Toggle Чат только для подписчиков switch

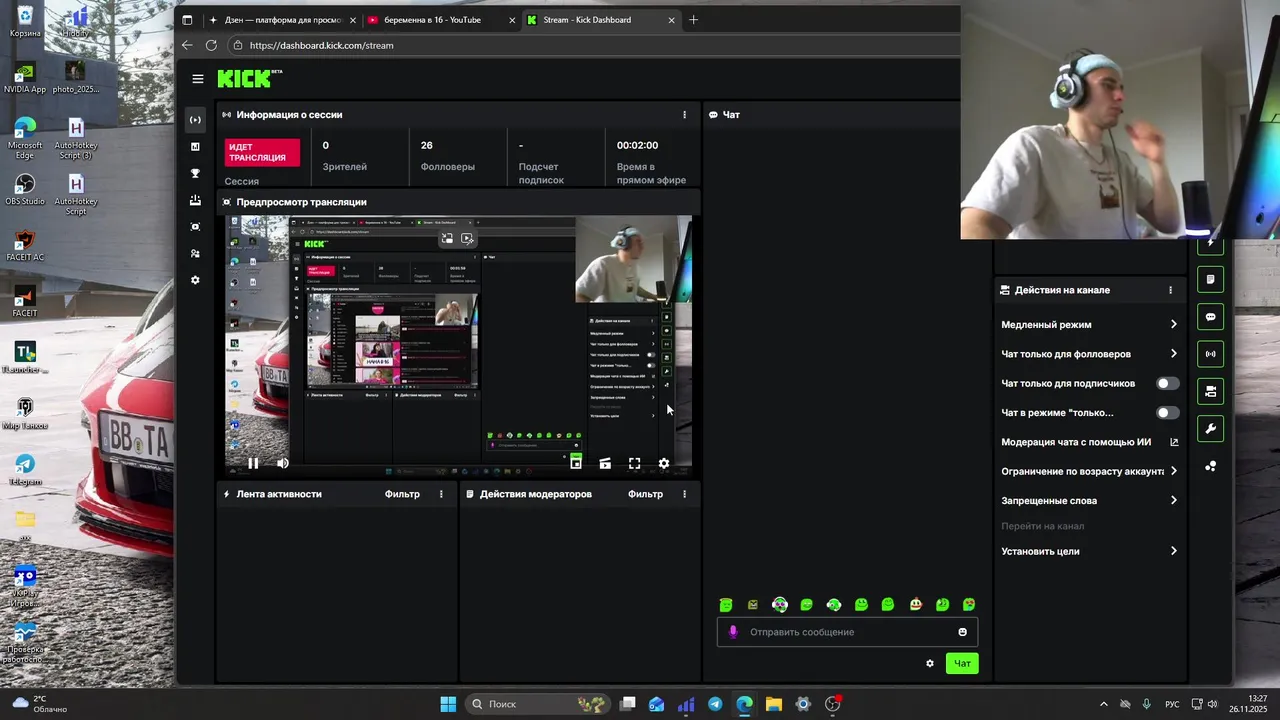point(1167,383)
